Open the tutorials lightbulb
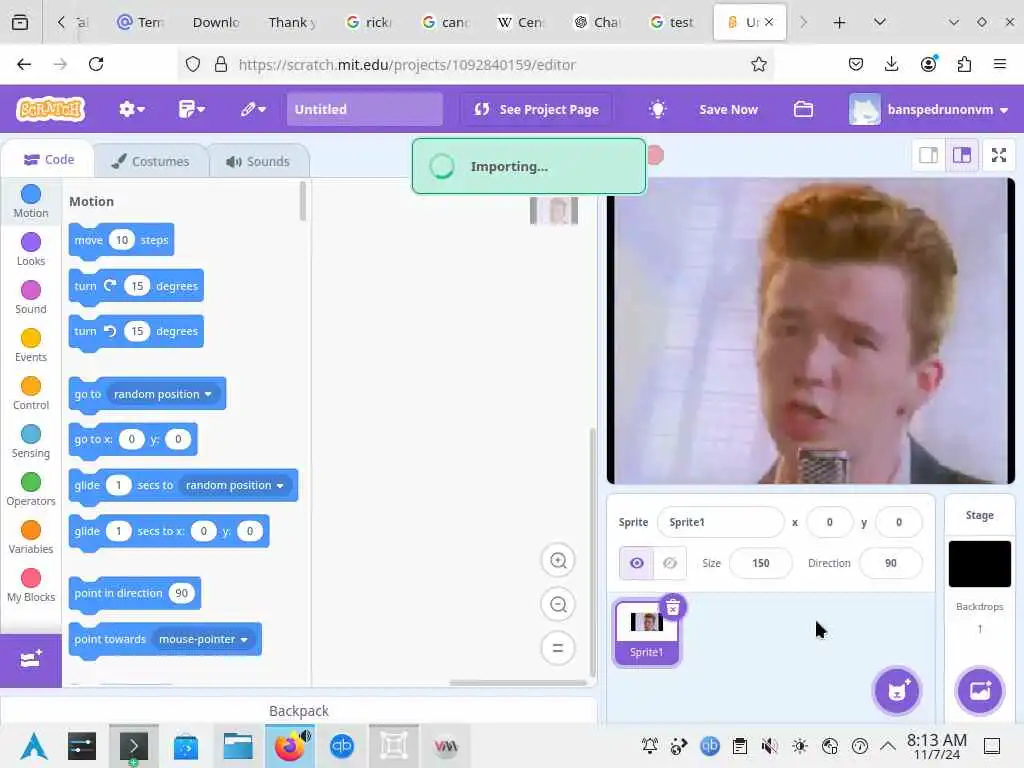Viewport: 1024px width, 768px height. click(658, 109)
